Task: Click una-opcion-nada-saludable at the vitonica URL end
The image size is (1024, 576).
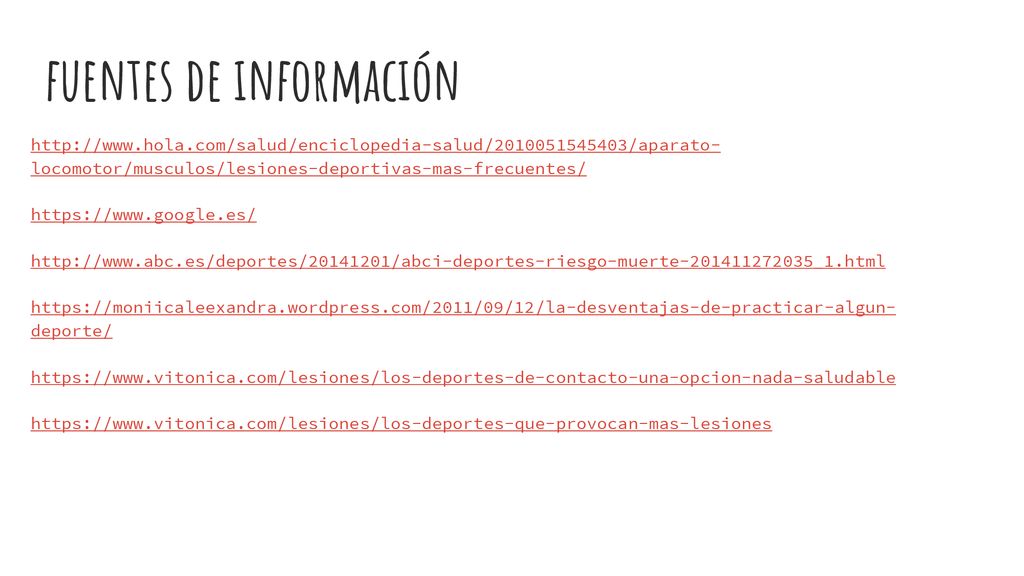Action: click(x=766, y=377)
